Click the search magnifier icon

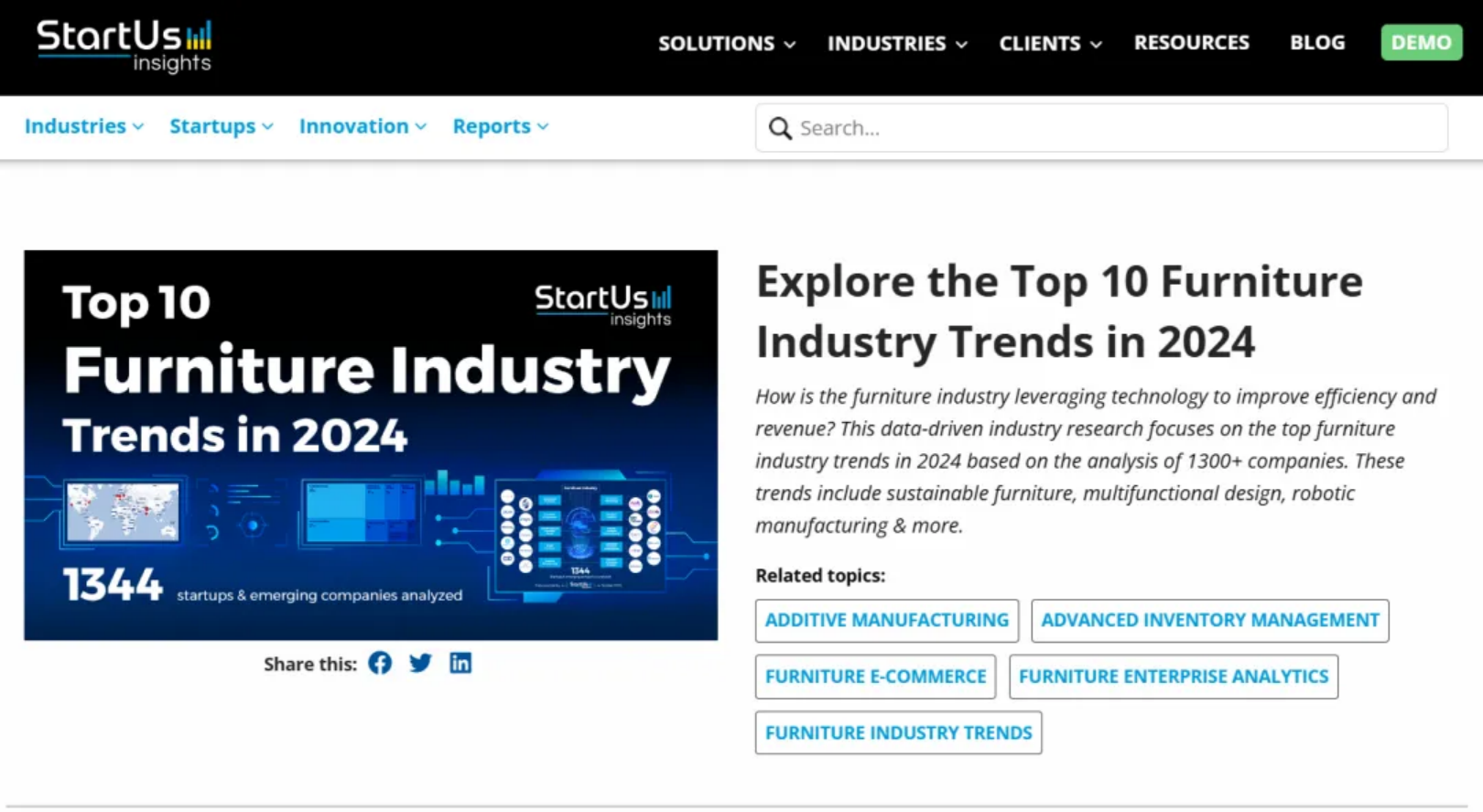(x=780, y=128)
